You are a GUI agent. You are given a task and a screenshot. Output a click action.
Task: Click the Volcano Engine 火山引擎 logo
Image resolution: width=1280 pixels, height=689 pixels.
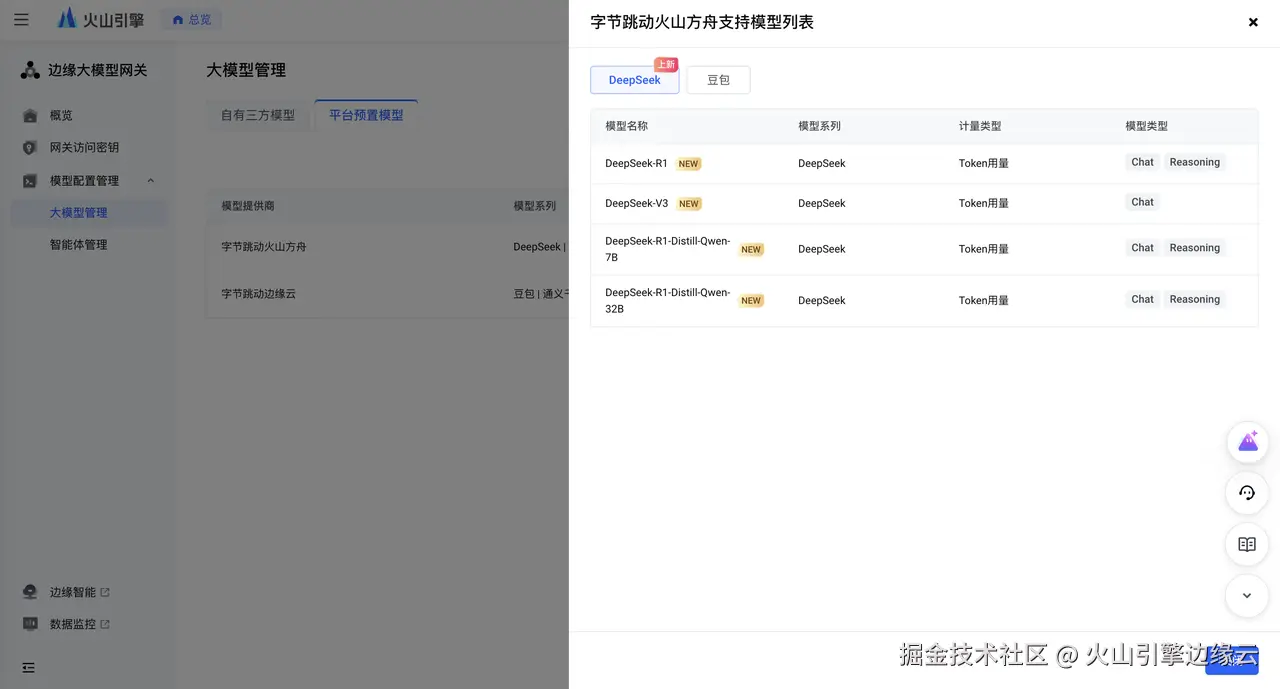click(x=101, y=19)
